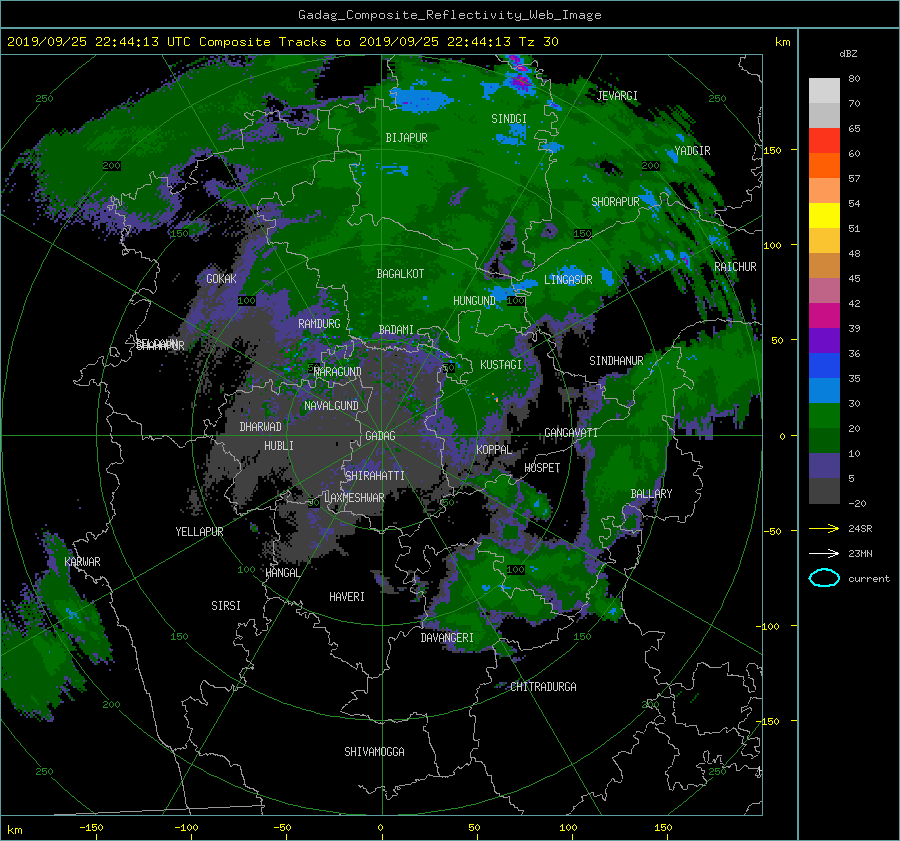
Task: Click the LAXMESHWAR city label
Action: 354,498
